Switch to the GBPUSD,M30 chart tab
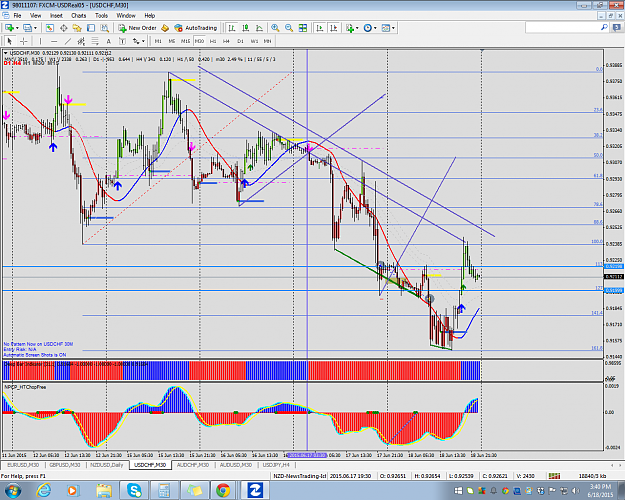This screenshot has width=625, height=500. [65, 465]
